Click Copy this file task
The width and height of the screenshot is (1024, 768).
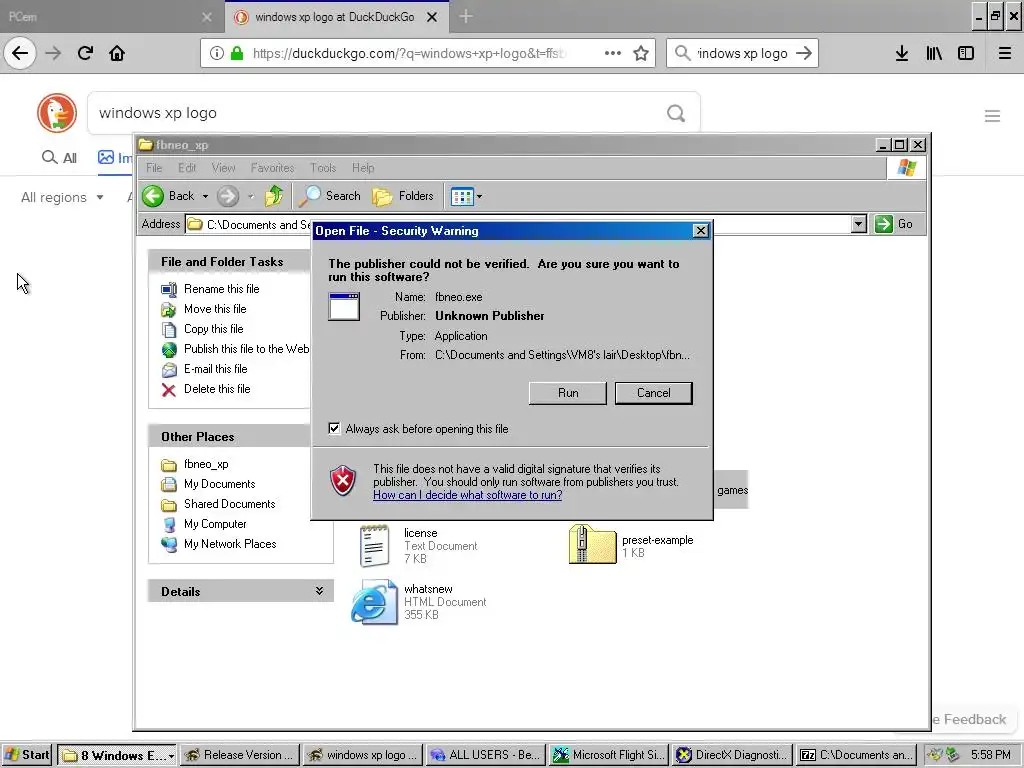214,328
